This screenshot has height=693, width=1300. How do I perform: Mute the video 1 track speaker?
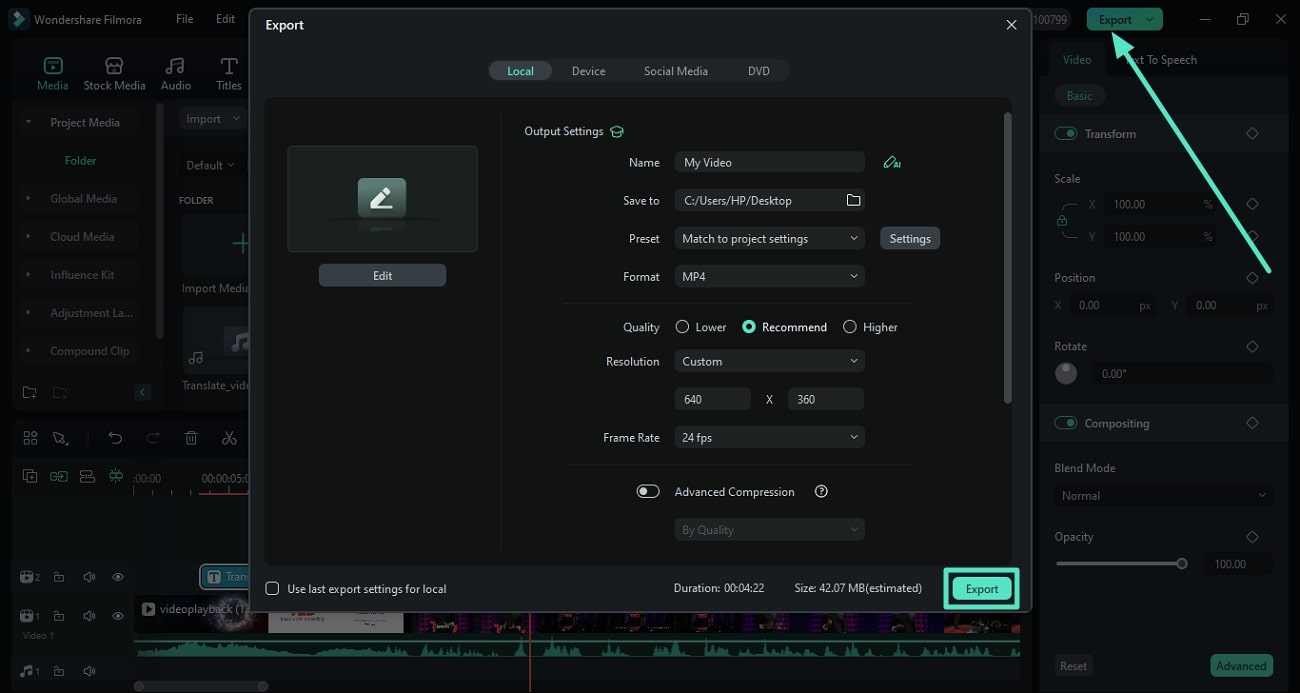coord(89,616)
